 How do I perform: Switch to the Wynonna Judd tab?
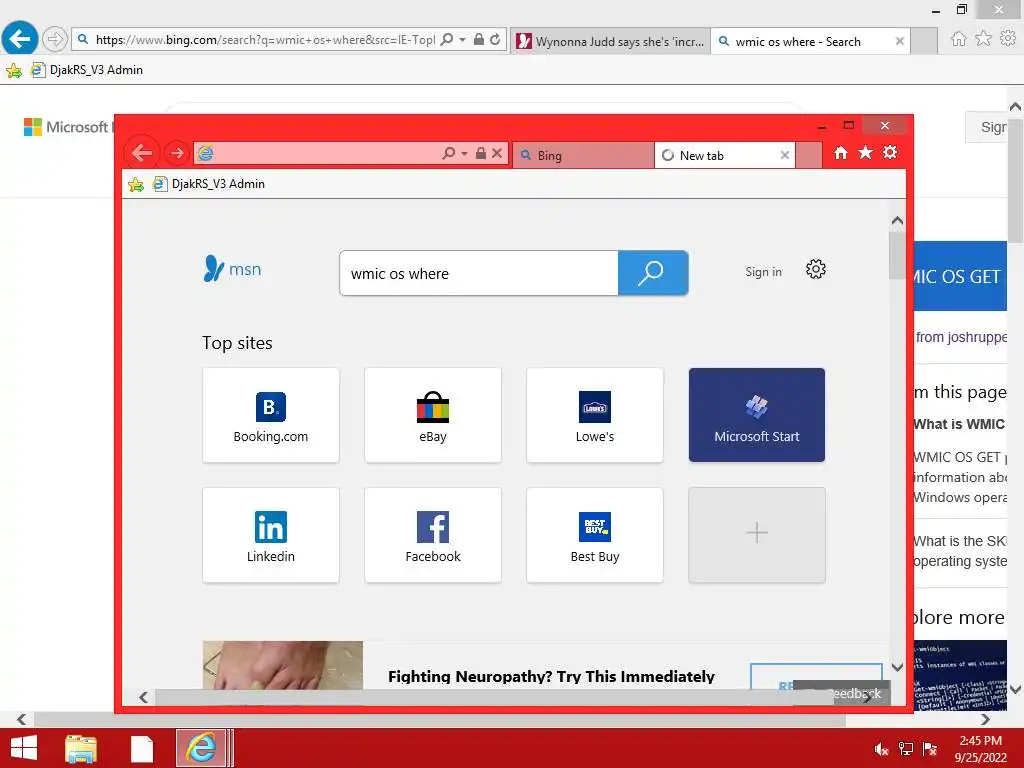pyautogui.click(x=610, y=42)
